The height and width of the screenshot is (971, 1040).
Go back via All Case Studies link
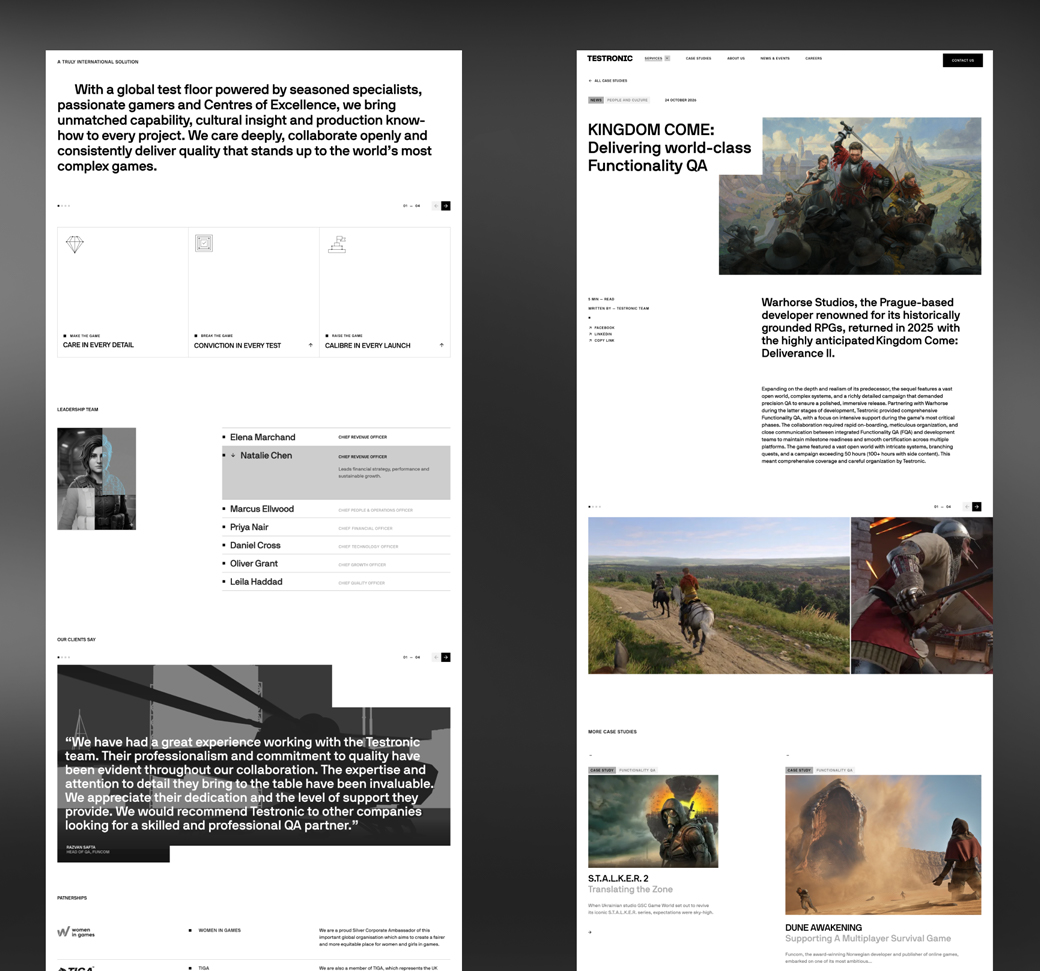pos(608,80)
